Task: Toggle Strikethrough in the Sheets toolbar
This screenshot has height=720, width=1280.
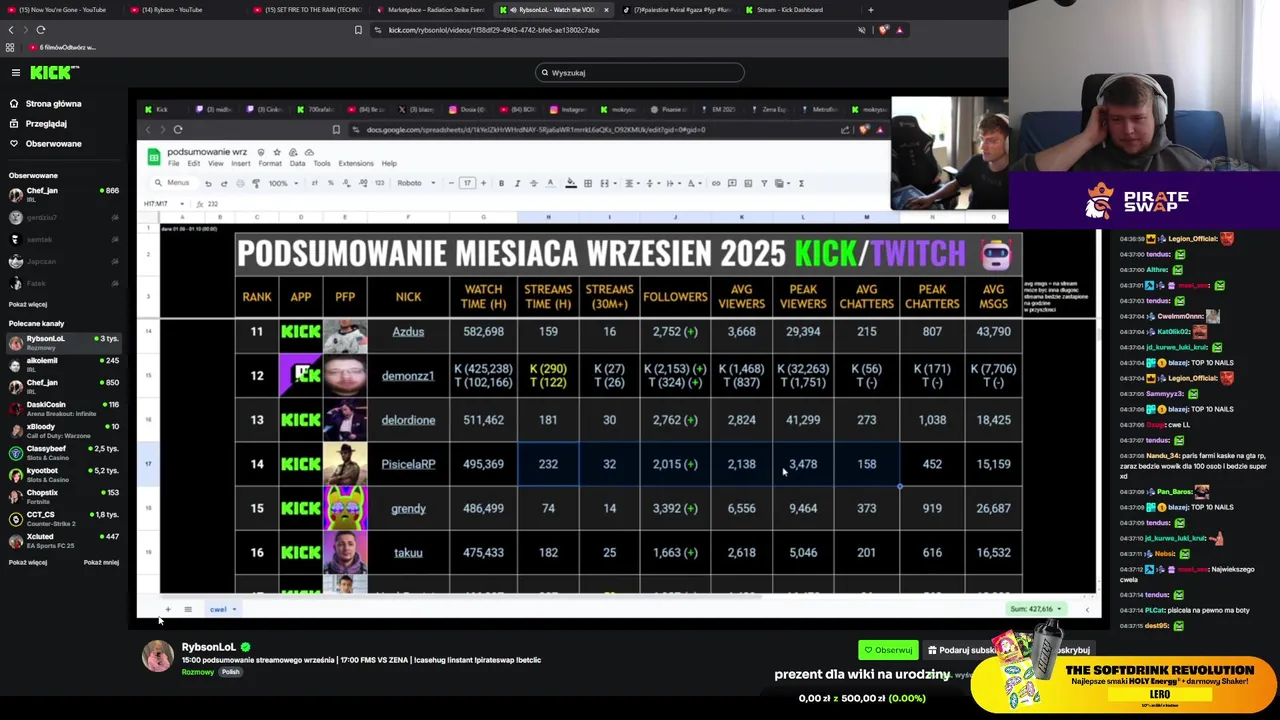Action: pyautogui.click(x=533, y=183)
